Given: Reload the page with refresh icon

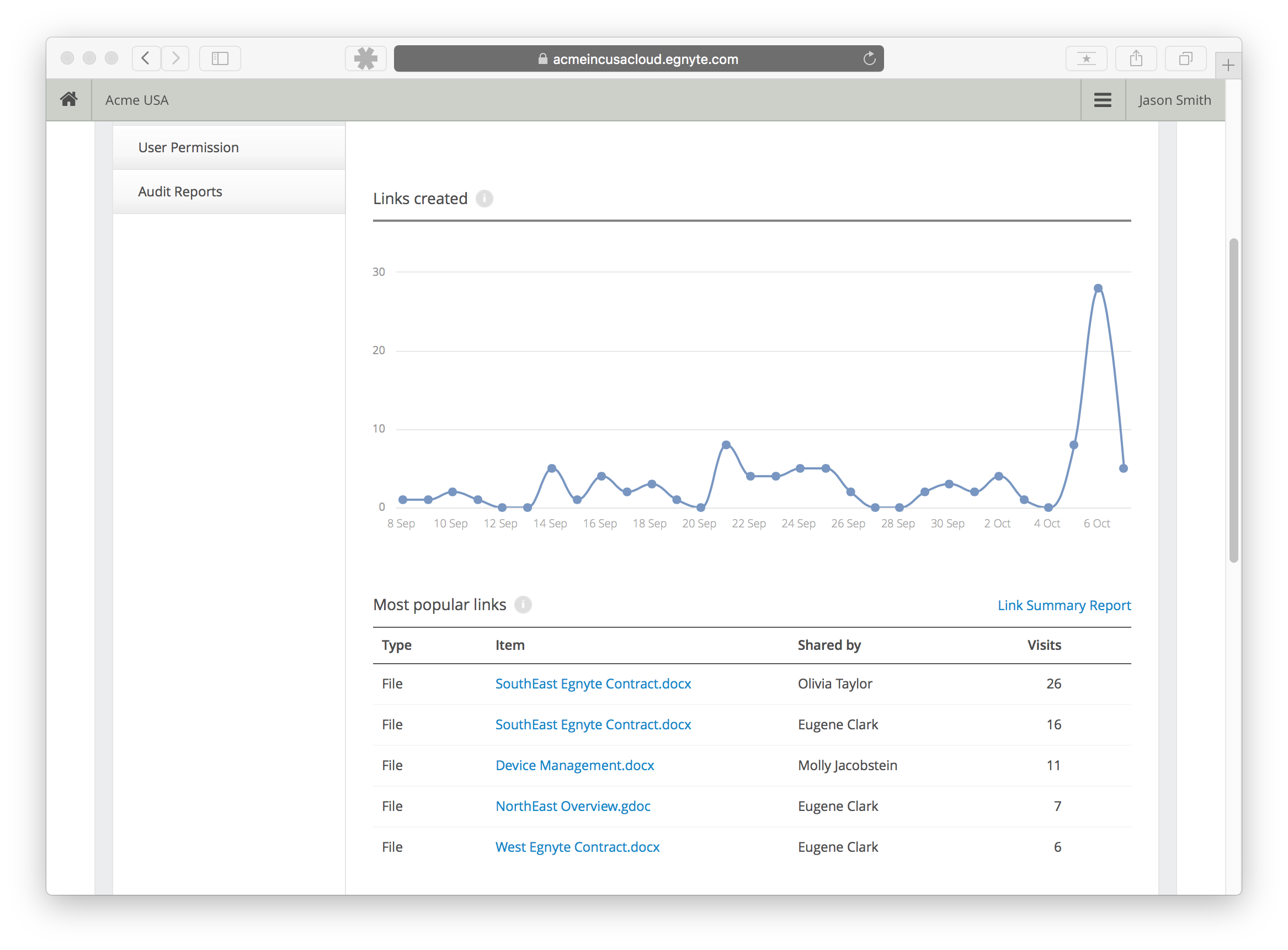Looking at the screenshot, I should (x=869, y=58).
